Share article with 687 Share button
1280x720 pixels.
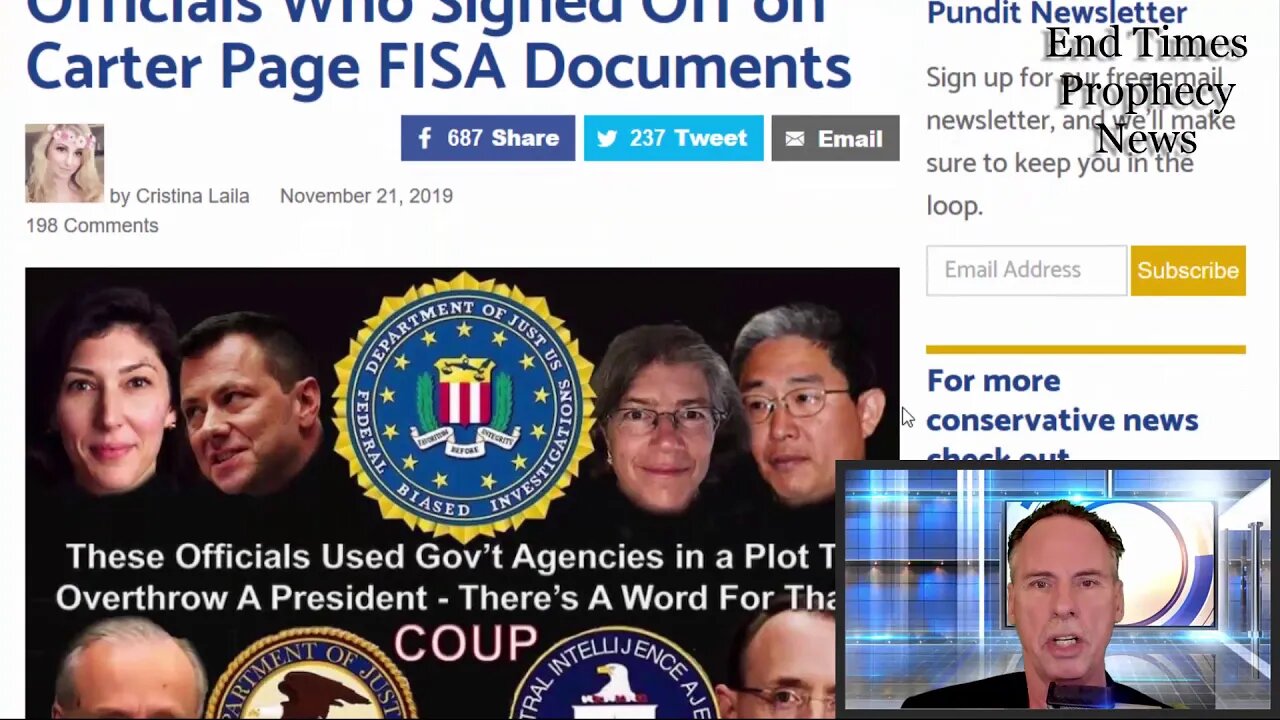pyautogui.click(x=488, y=138)
